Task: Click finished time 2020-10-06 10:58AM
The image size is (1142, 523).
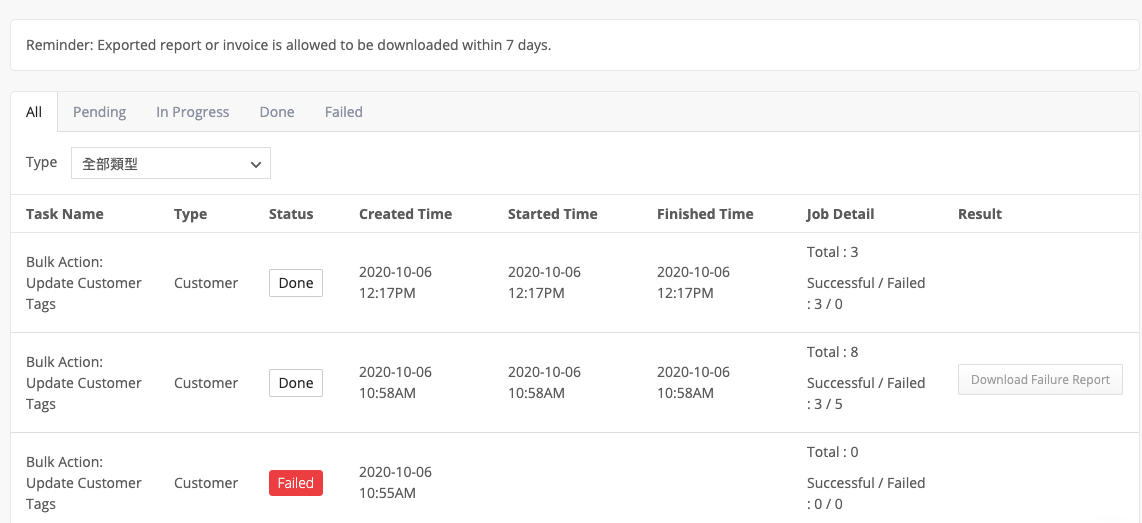Action: 693,383
